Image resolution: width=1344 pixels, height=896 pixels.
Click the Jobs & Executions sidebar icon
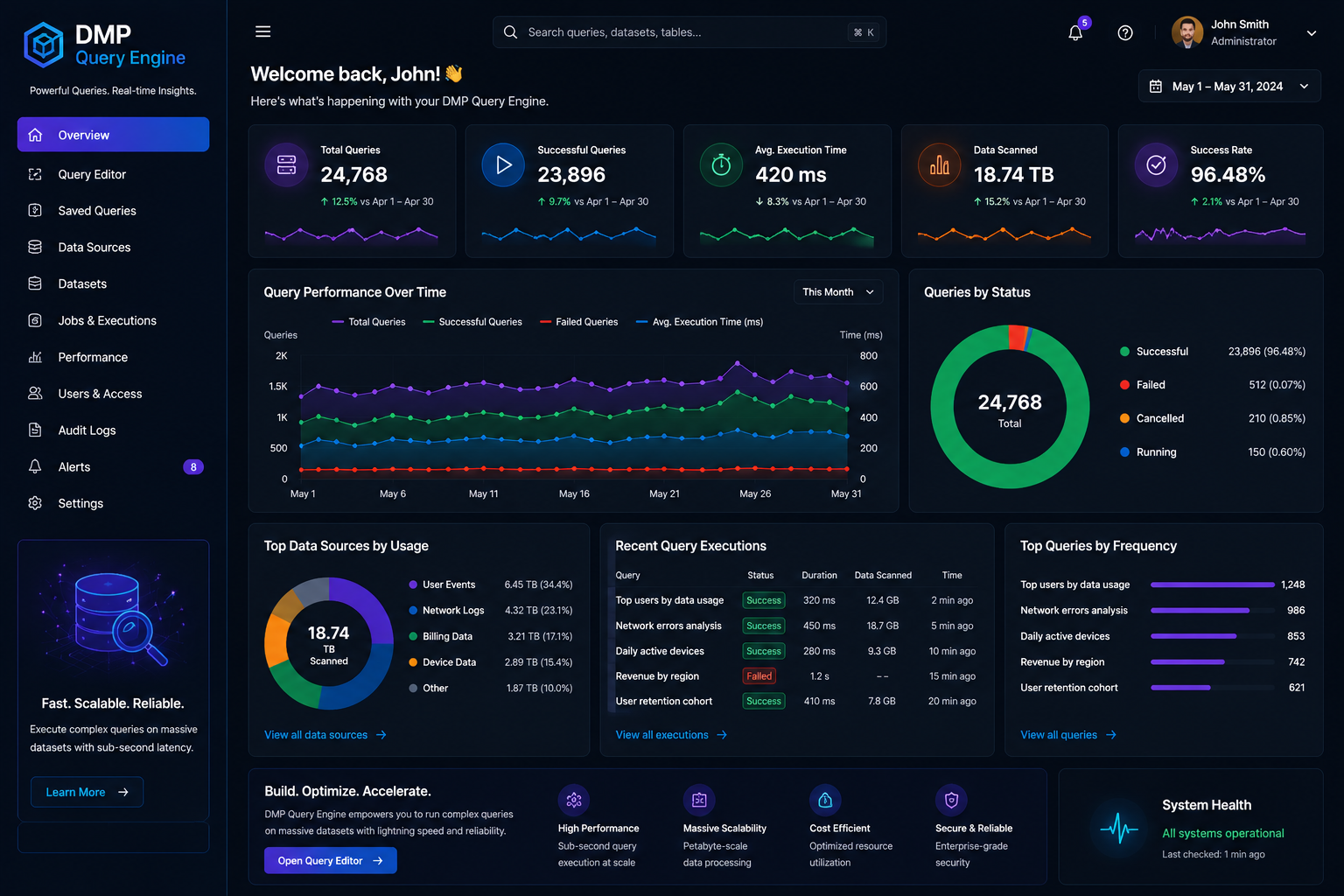pyautogui.click(x=35, y=320)
